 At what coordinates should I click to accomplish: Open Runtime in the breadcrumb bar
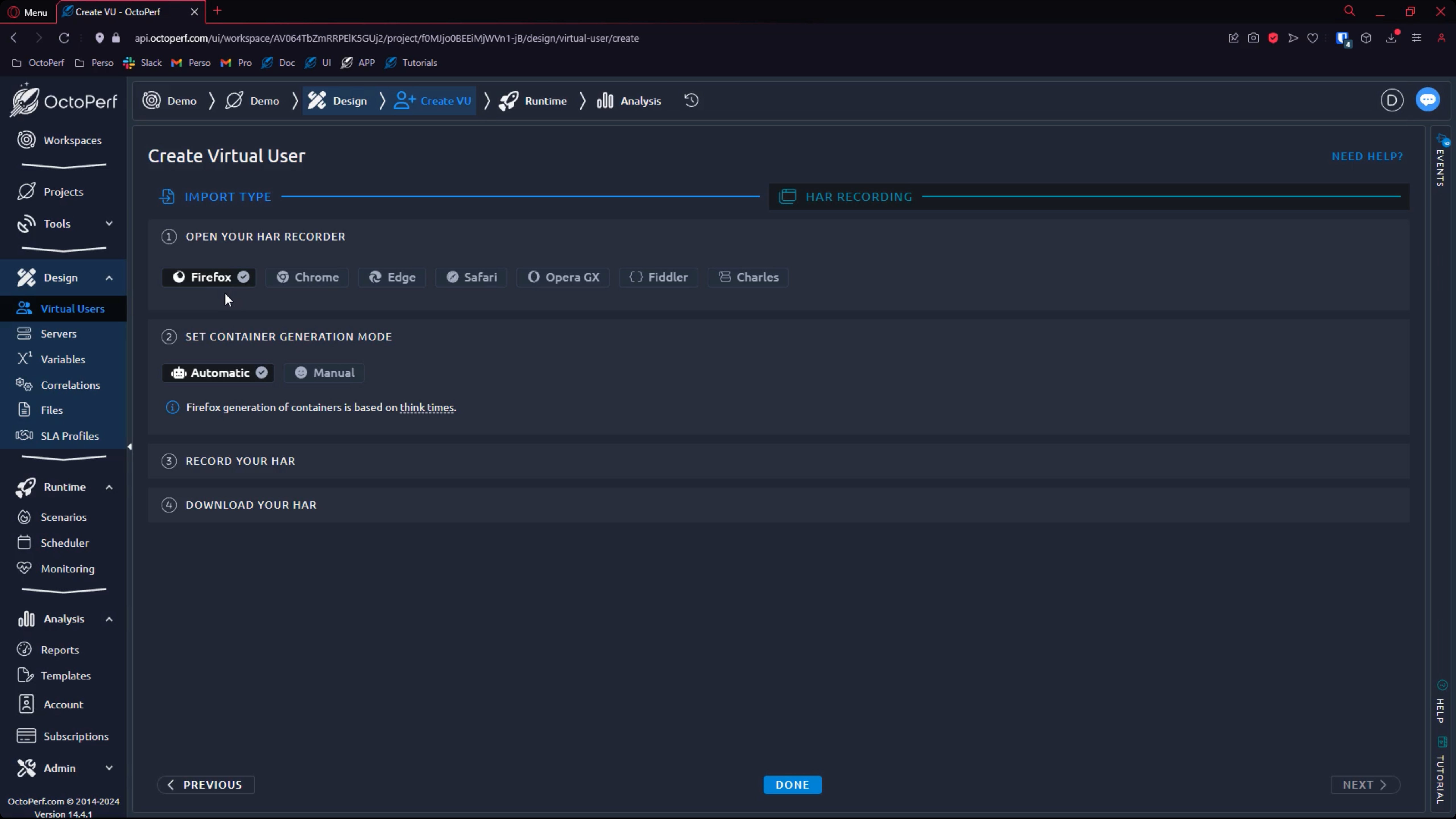(x=533, y=101)
